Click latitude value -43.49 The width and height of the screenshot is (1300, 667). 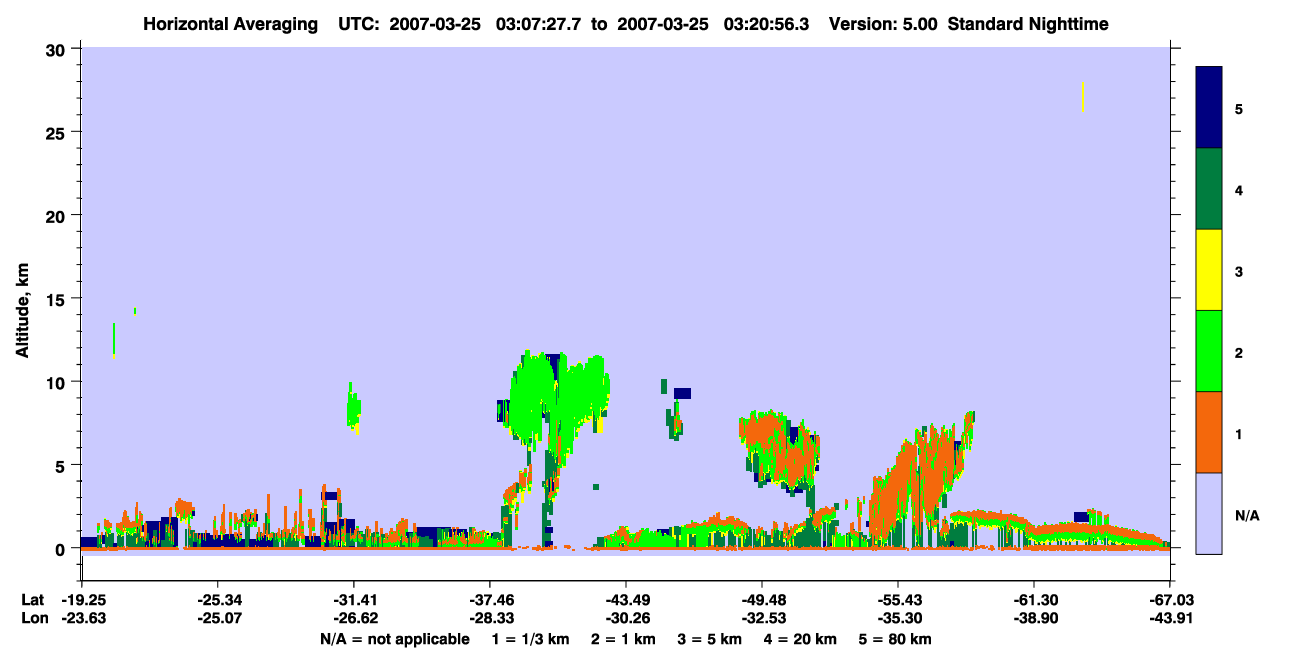626,600
